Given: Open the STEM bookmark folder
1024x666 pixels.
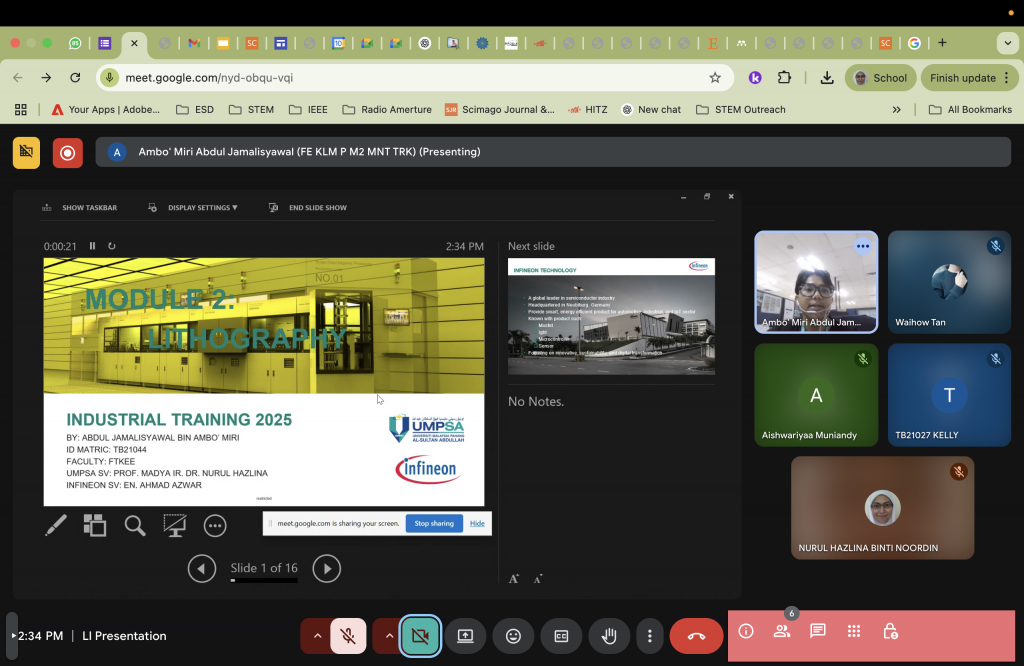Looking at the screenshot, I should [251, 110].
